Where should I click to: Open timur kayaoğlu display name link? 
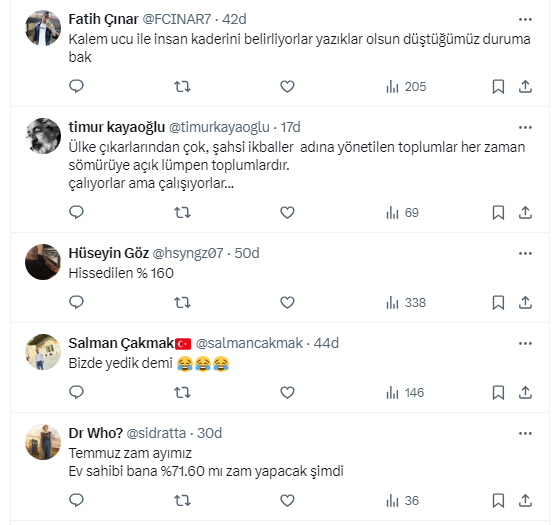pyautogui.click(x=117, y=127)
